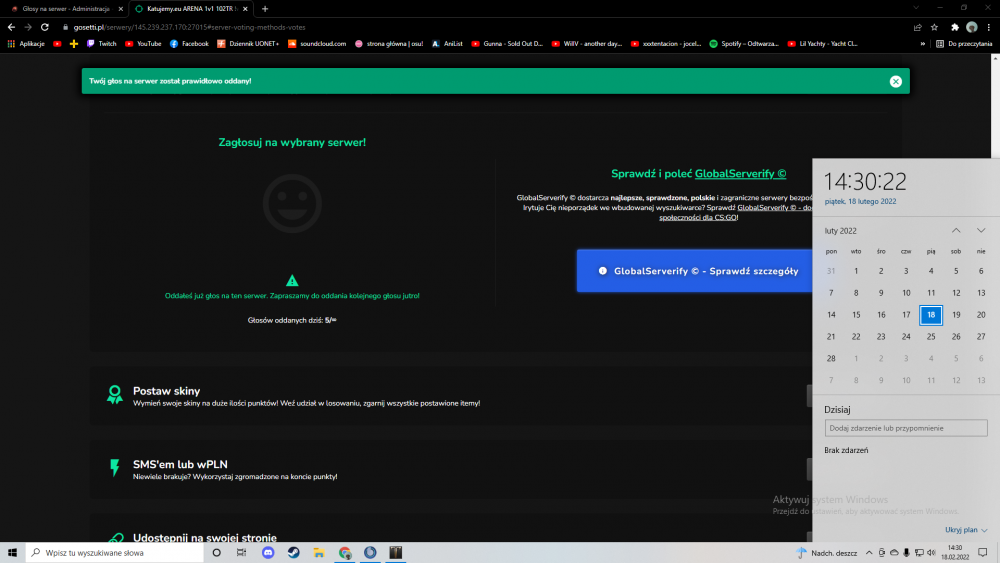
Task: Click the luty 2022 month header
Action: [x=840, y=231]
